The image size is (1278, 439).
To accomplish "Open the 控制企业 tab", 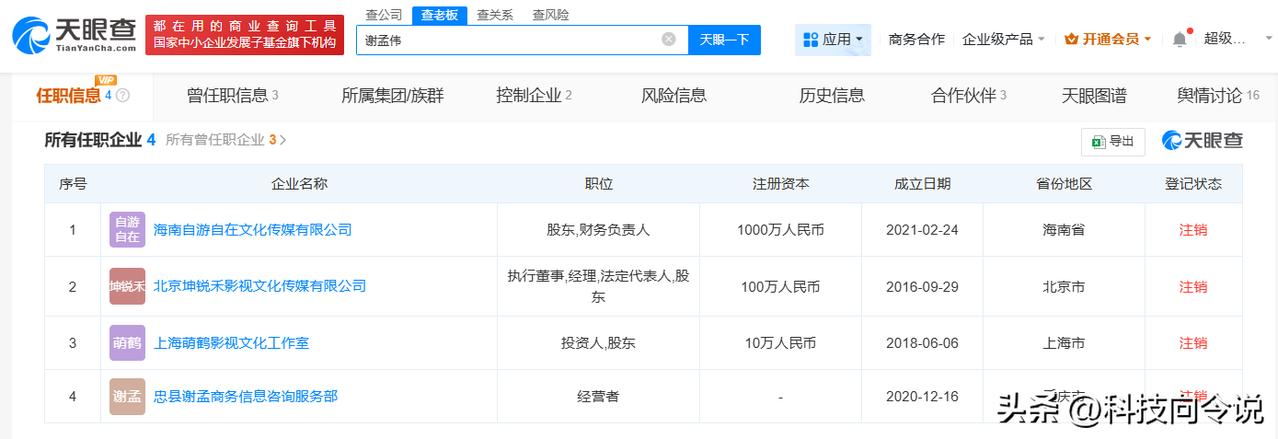I will pyautogui.click(x=534, y=95).
